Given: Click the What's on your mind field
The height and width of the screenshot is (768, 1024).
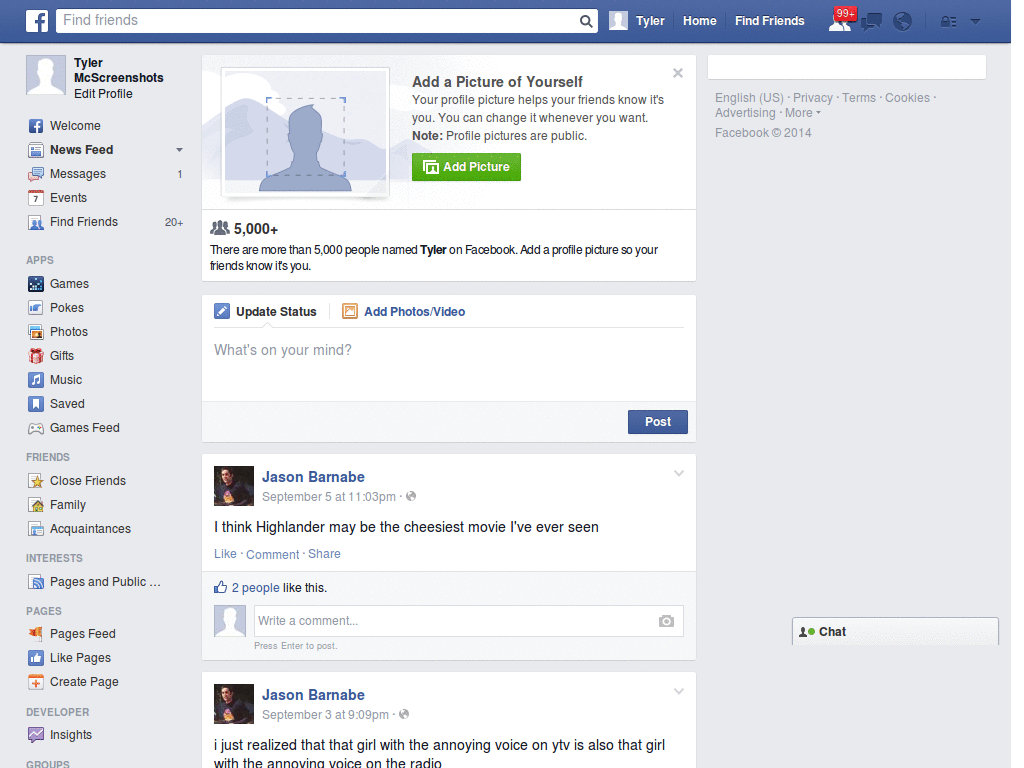Looking at the screenshot, I should (449, 364).
